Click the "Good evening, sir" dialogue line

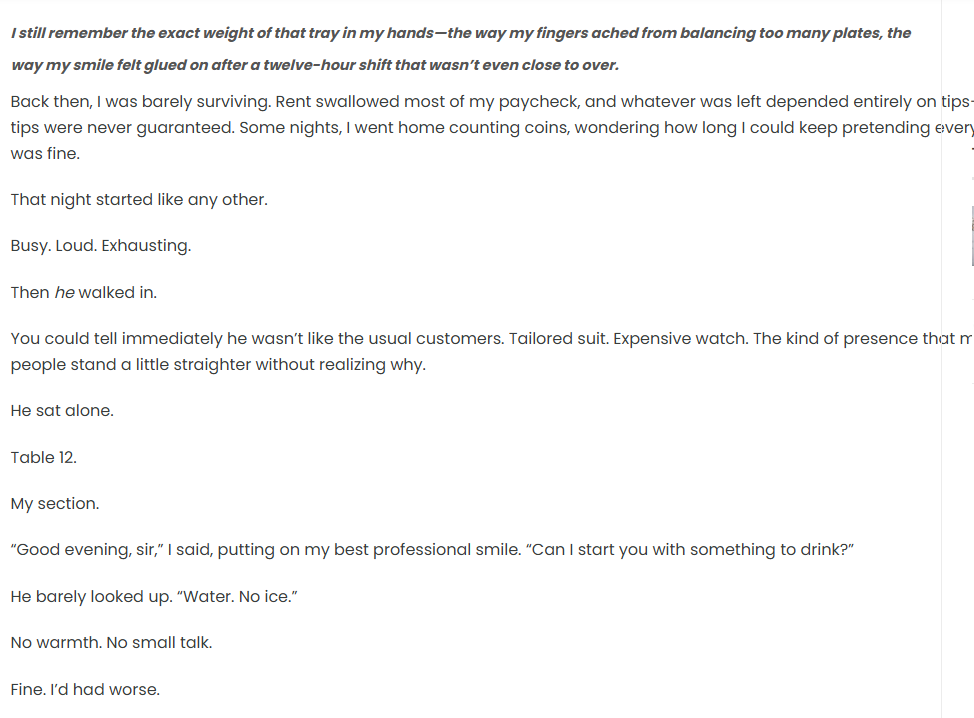432,550
